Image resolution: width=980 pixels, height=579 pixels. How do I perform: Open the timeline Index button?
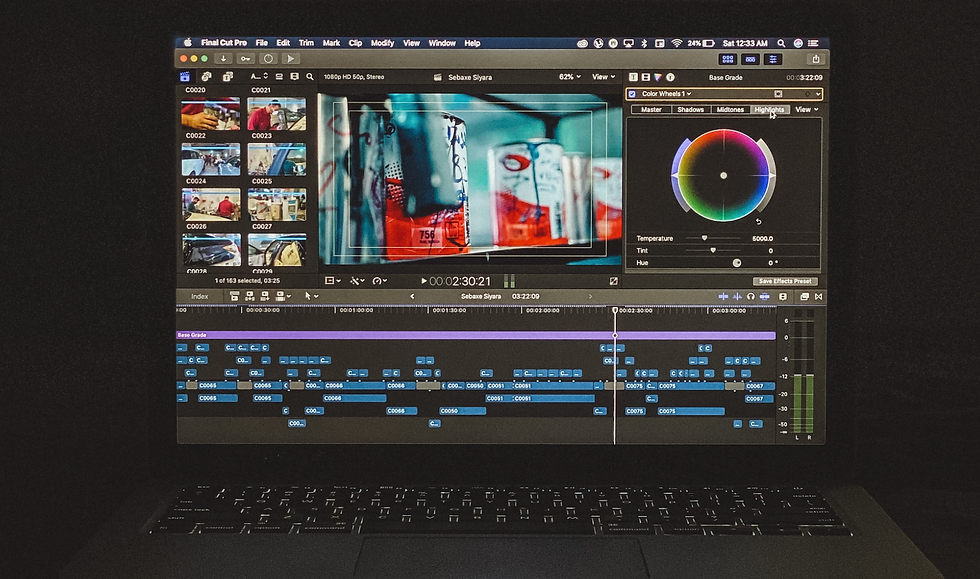tap(199, 296)
